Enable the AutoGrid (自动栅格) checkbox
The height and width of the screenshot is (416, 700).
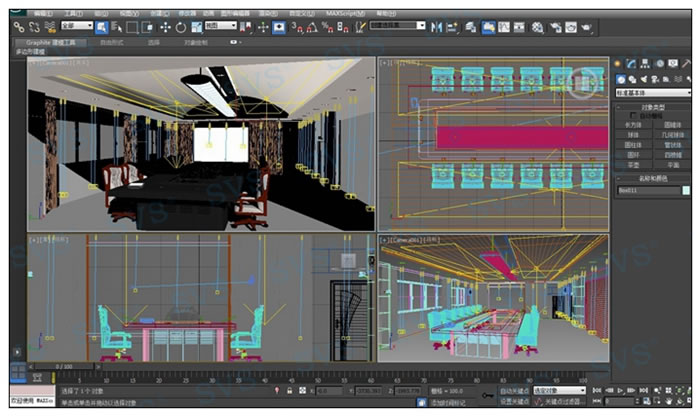point(632,116)
